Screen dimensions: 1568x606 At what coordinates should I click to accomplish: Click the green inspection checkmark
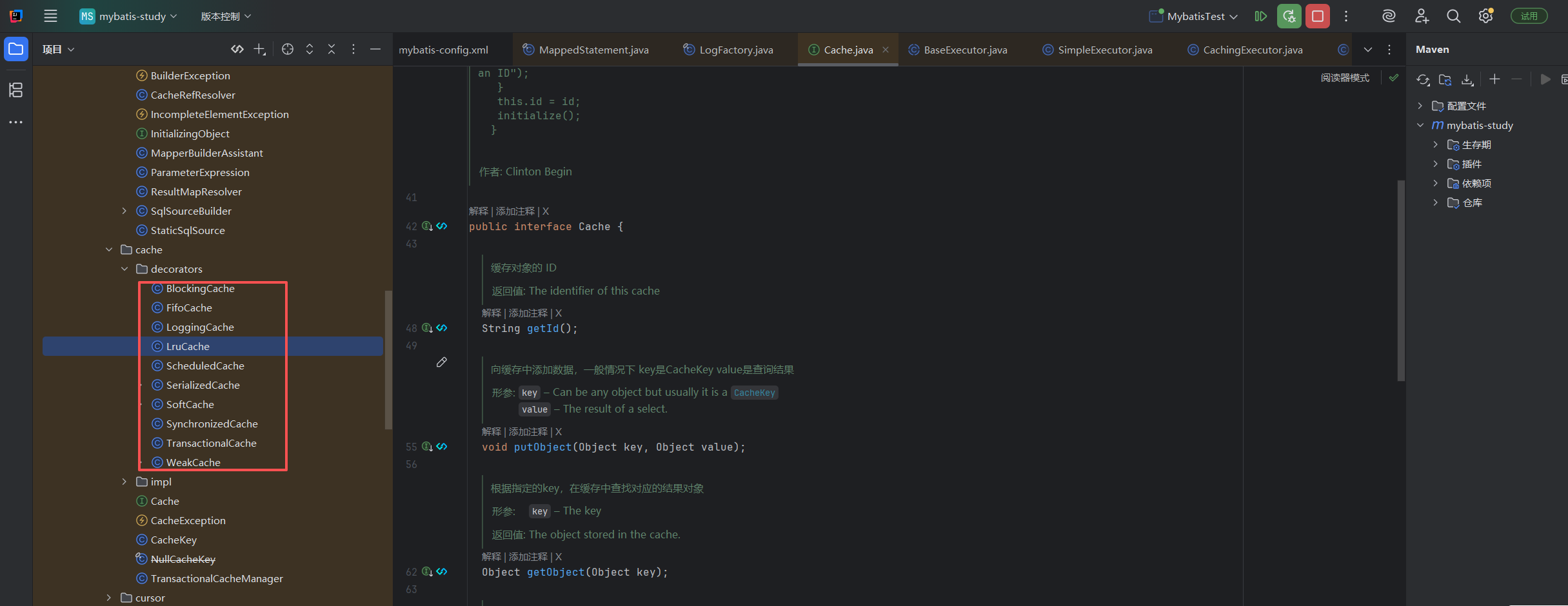[1394, 77]
